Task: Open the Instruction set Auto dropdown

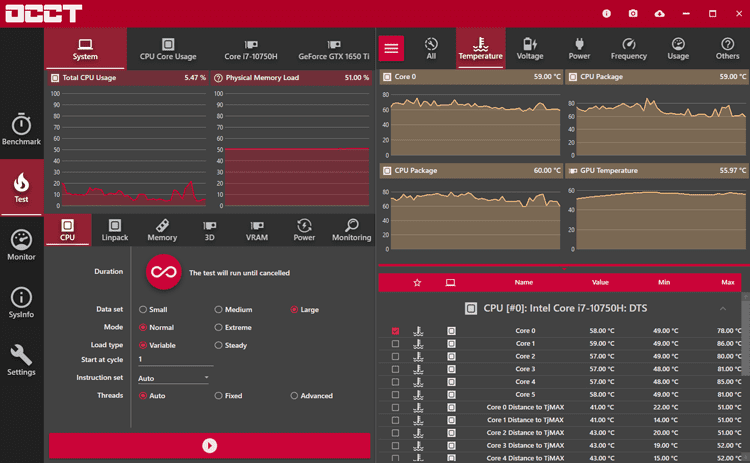Action: 174,378
